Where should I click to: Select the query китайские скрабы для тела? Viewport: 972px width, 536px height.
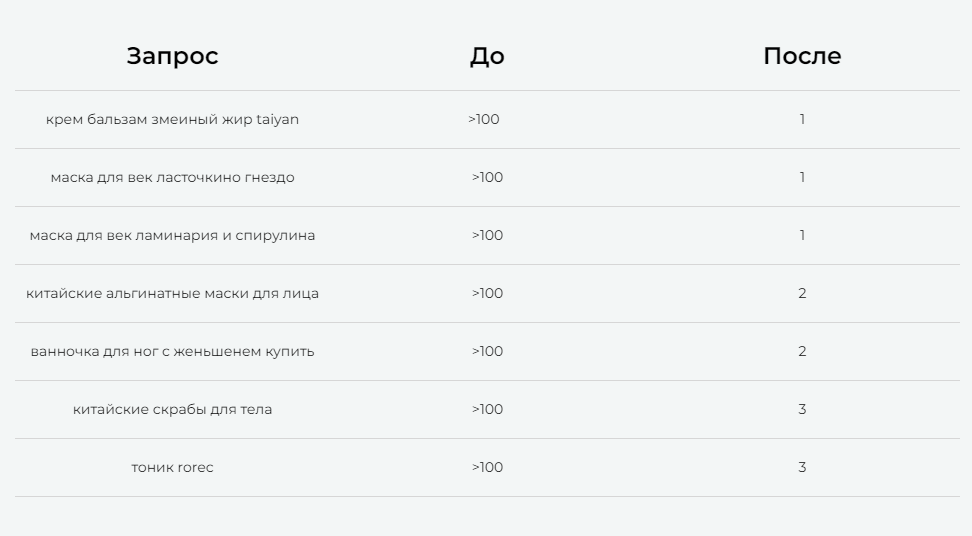tap(172, 409)
